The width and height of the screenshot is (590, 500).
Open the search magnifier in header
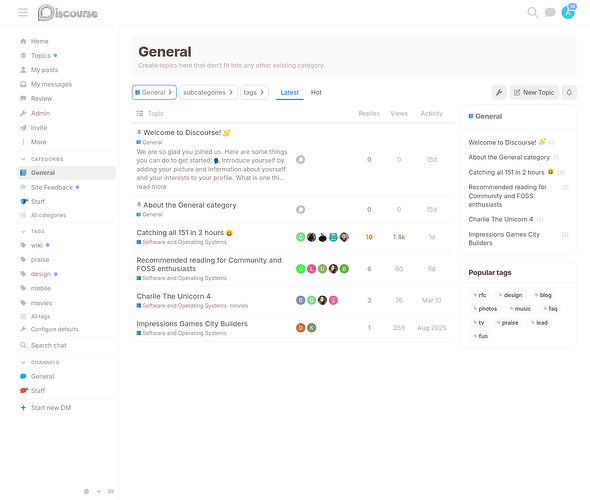pyautogui.click(x=532, y=13)
